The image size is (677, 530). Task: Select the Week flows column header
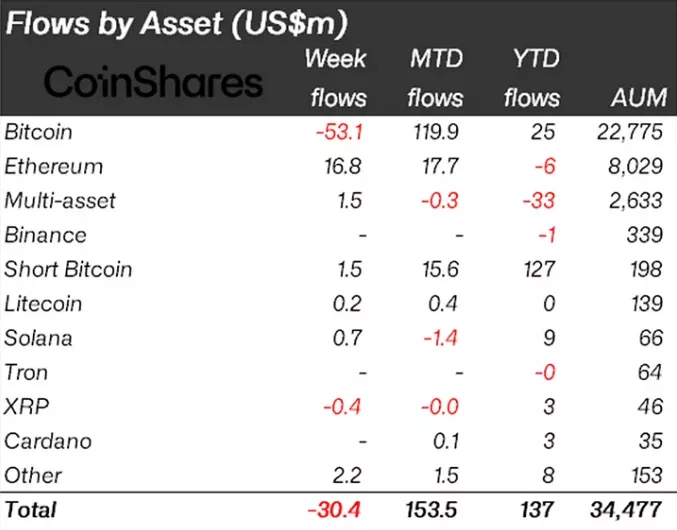tap(336, 77)
